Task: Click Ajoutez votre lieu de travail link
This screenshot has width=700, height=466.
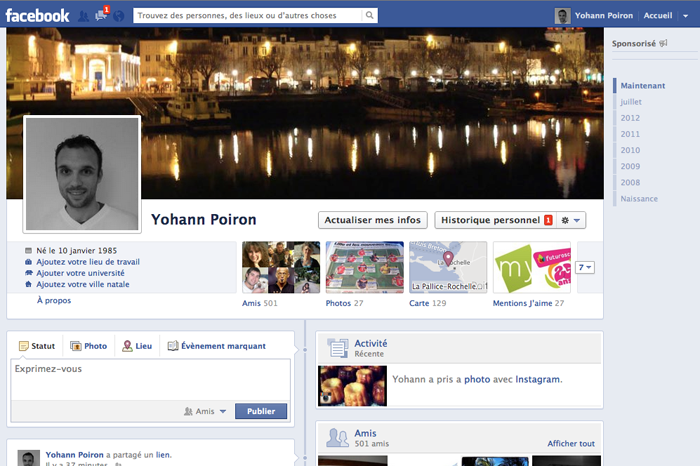Action: click(87, 261)
